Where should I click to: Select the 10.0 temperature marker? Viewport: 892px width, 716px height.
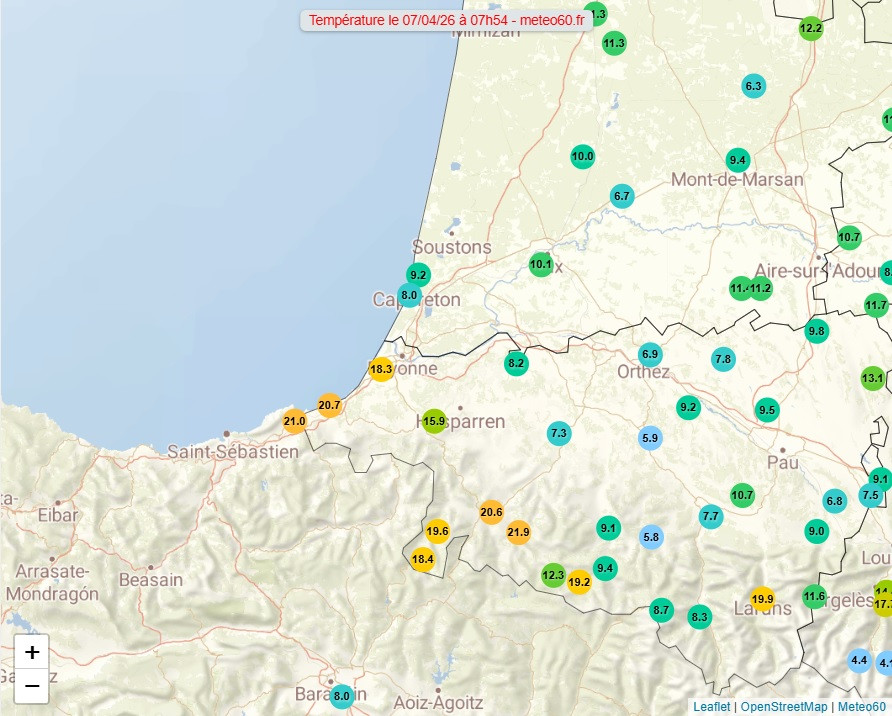pos(583,156)
